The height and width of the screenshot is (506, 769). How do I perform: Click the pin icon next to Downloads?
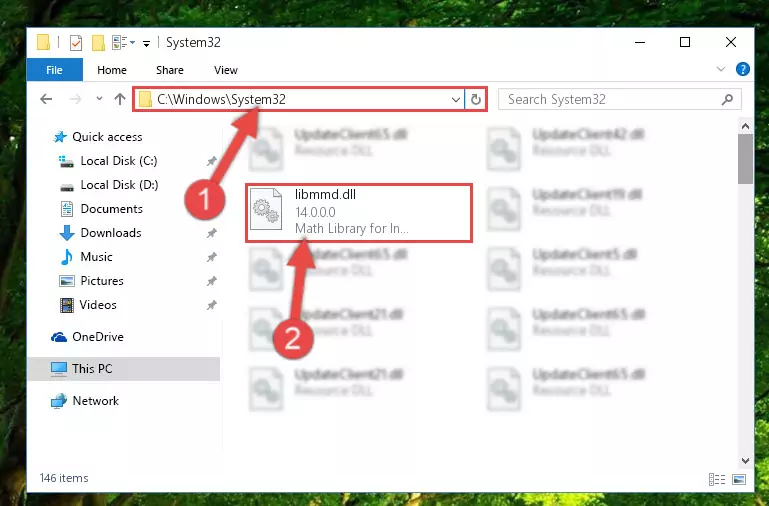pyautogui.click(x=211, y=233)
